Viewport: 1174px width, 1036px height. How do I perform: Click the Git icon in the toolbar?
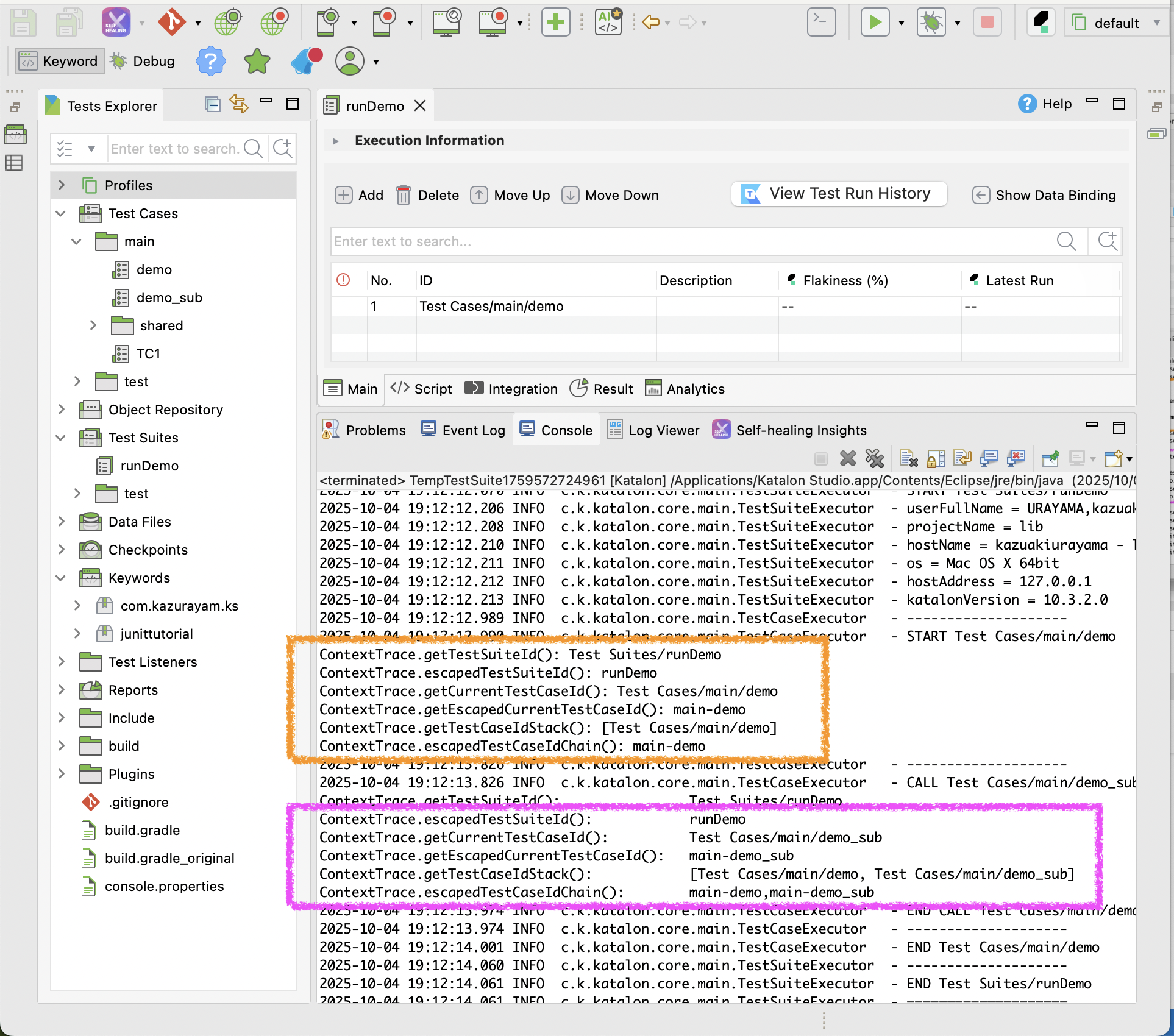[x=172, y=23]
